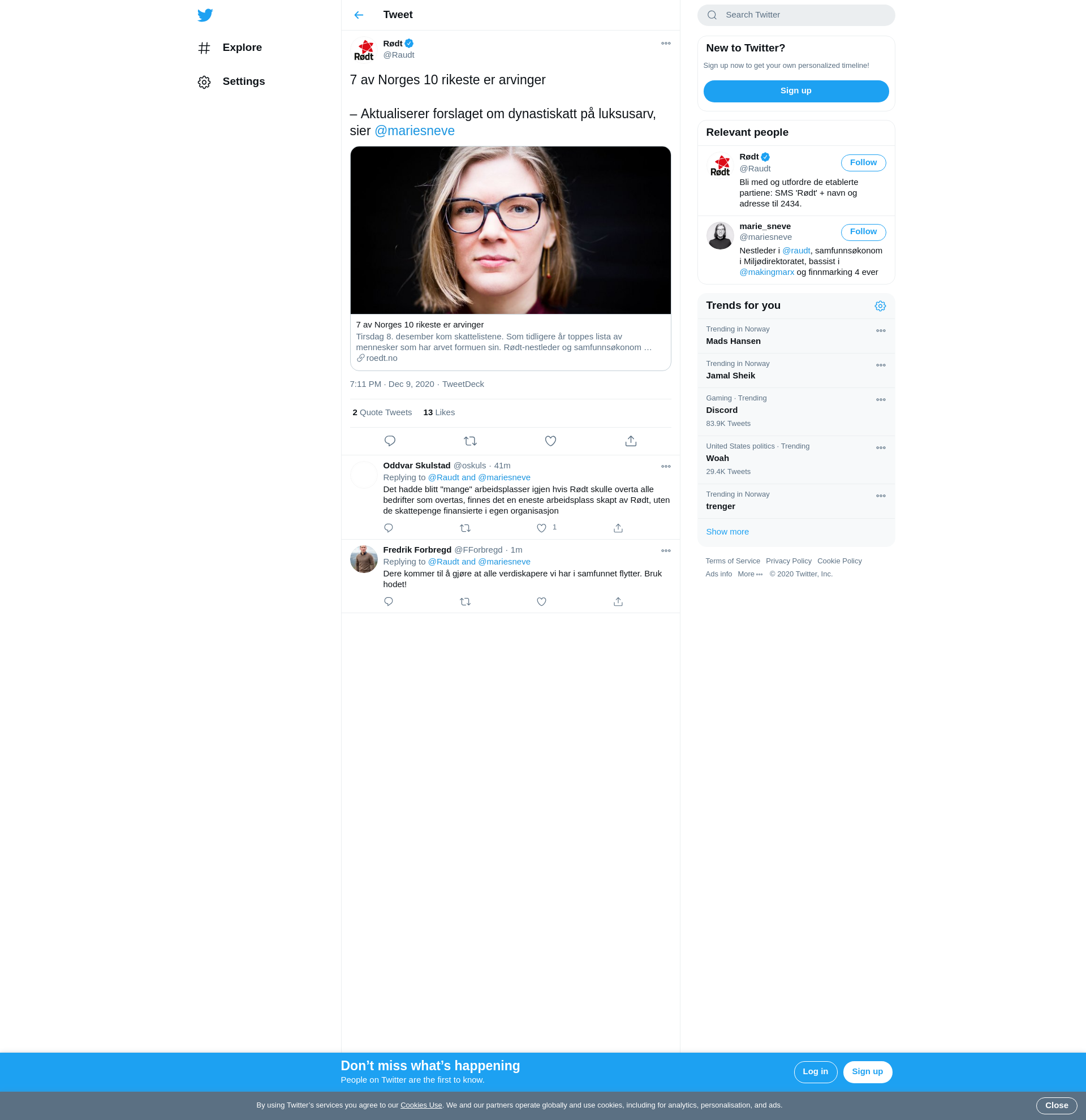The width and height of the screenshot is (1086, 1120).
Task: Click Log in on the bottom banner
Action: pos(815,1072)
